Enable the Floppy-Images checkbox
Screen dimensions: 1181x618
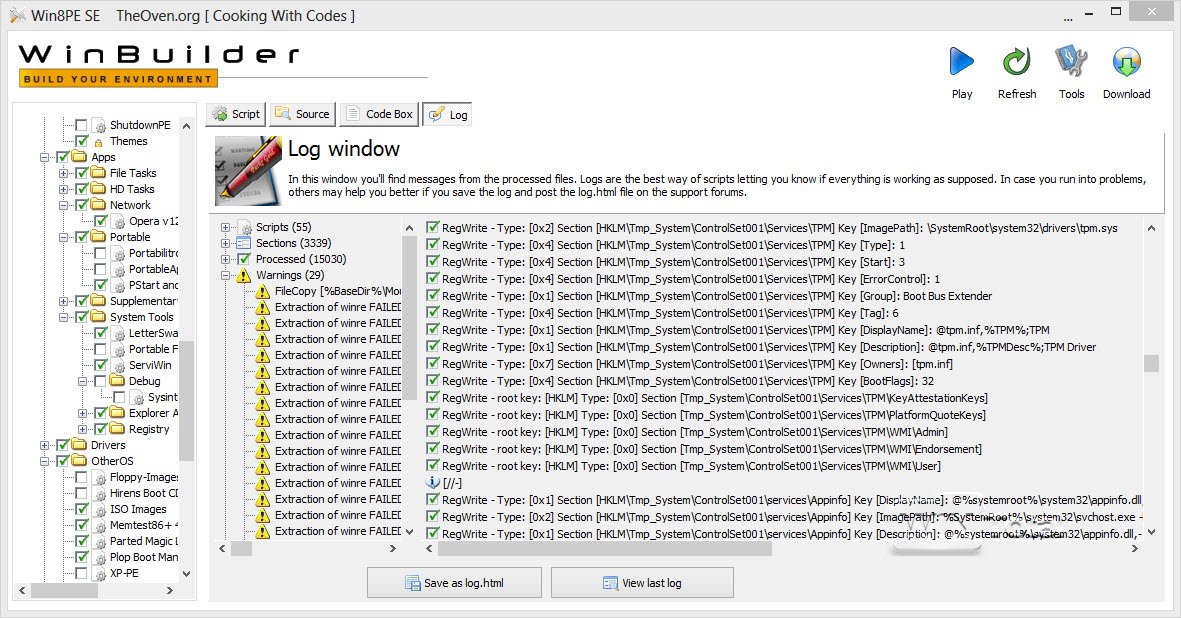[x=81, y=477]
